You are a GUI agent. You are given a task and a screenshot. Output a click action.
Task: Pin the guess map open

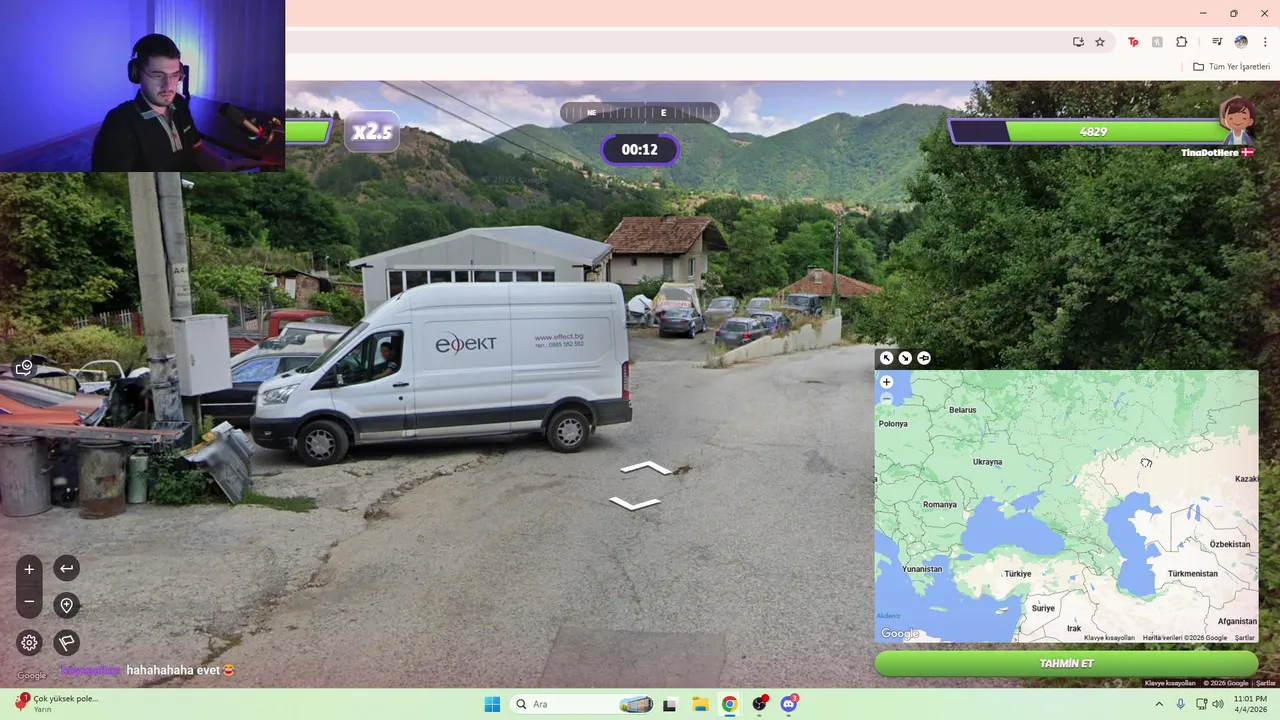924,358
